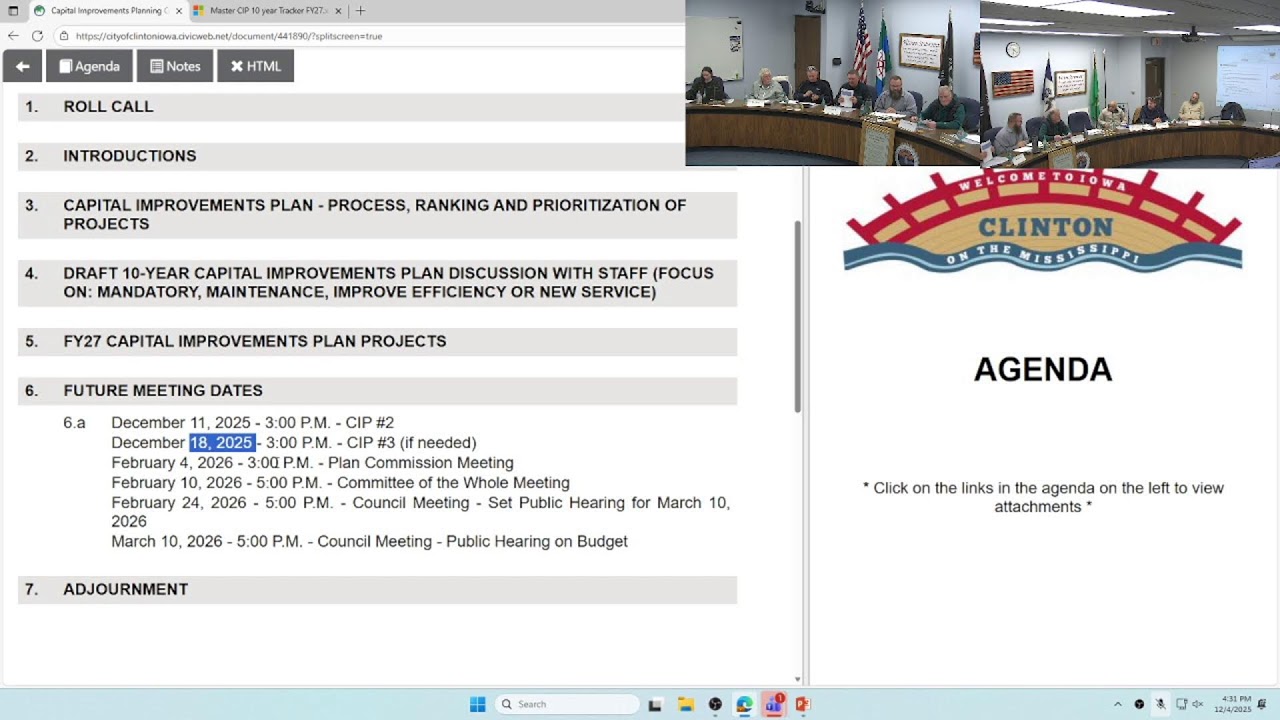1280x720 pixels.
Task: Open a new browser tab
Action: point(360,11)
